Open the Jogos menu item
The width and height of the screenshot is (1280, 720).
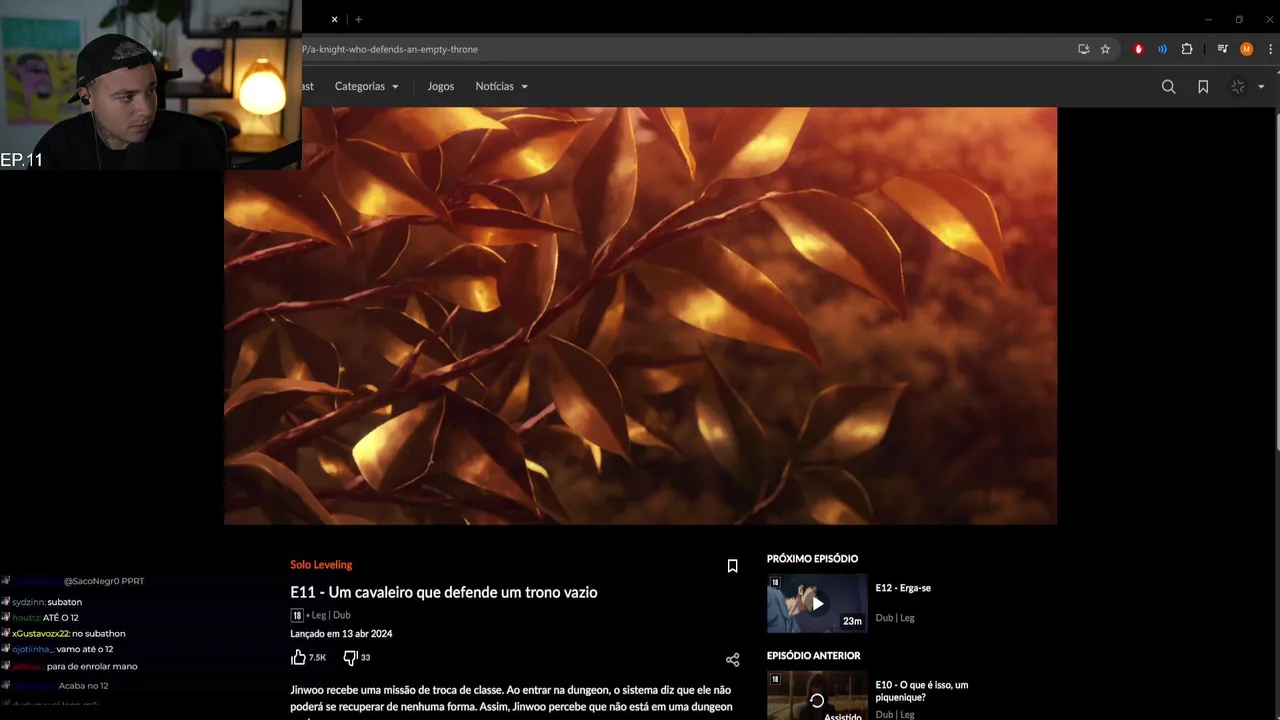[x=440, y=86]
